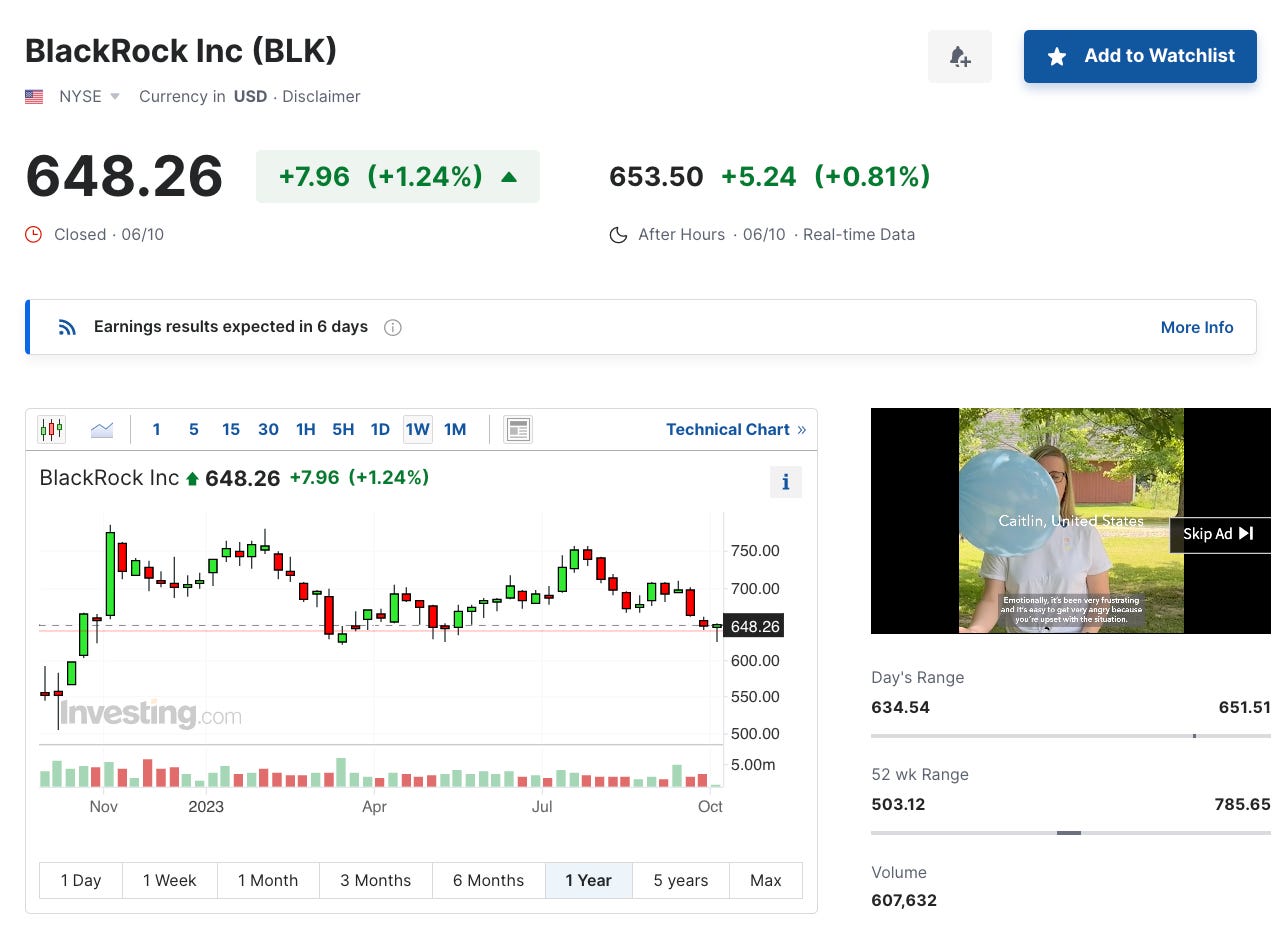Open the chart news table icon
The height and width of the screenshot is (926, 1288).
518,430
